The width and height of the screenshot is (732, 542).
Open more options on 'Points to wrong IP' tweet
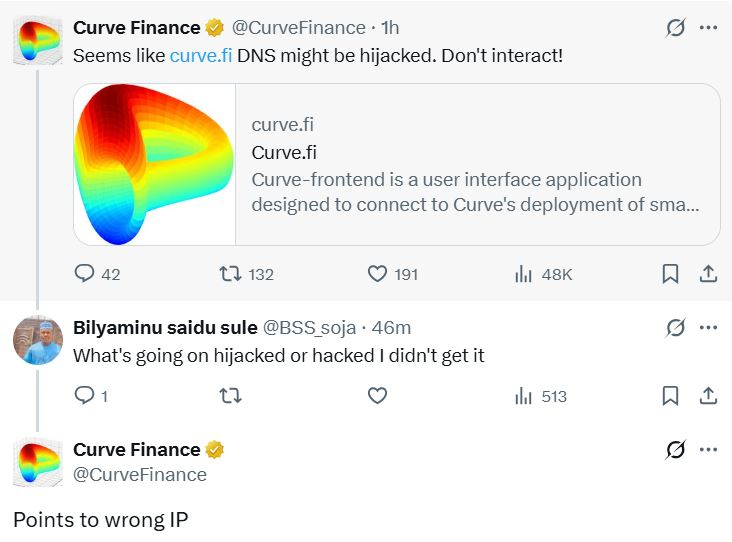click(708, 450)
